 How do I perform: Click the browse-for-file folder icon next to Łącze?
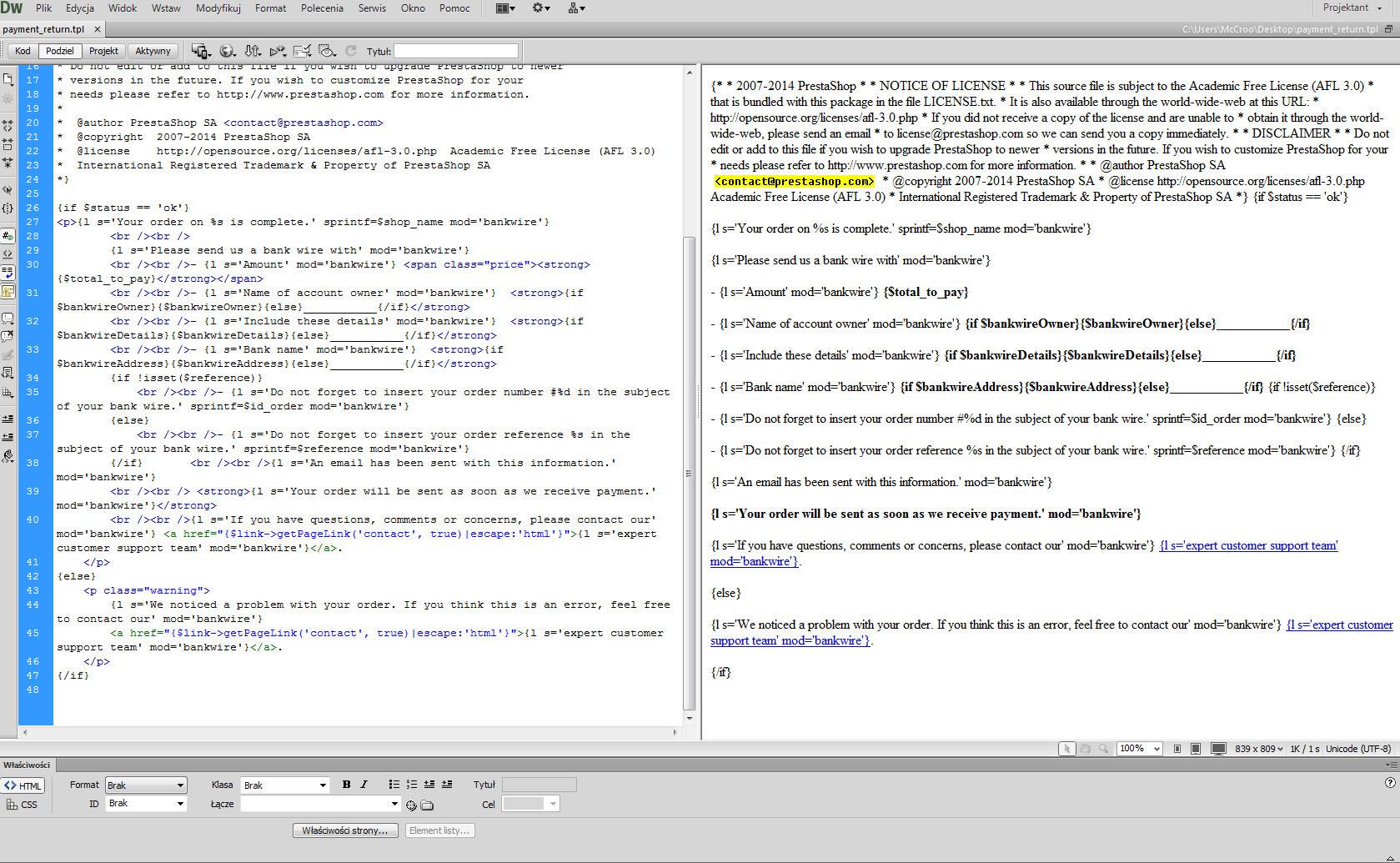point(427,805)
